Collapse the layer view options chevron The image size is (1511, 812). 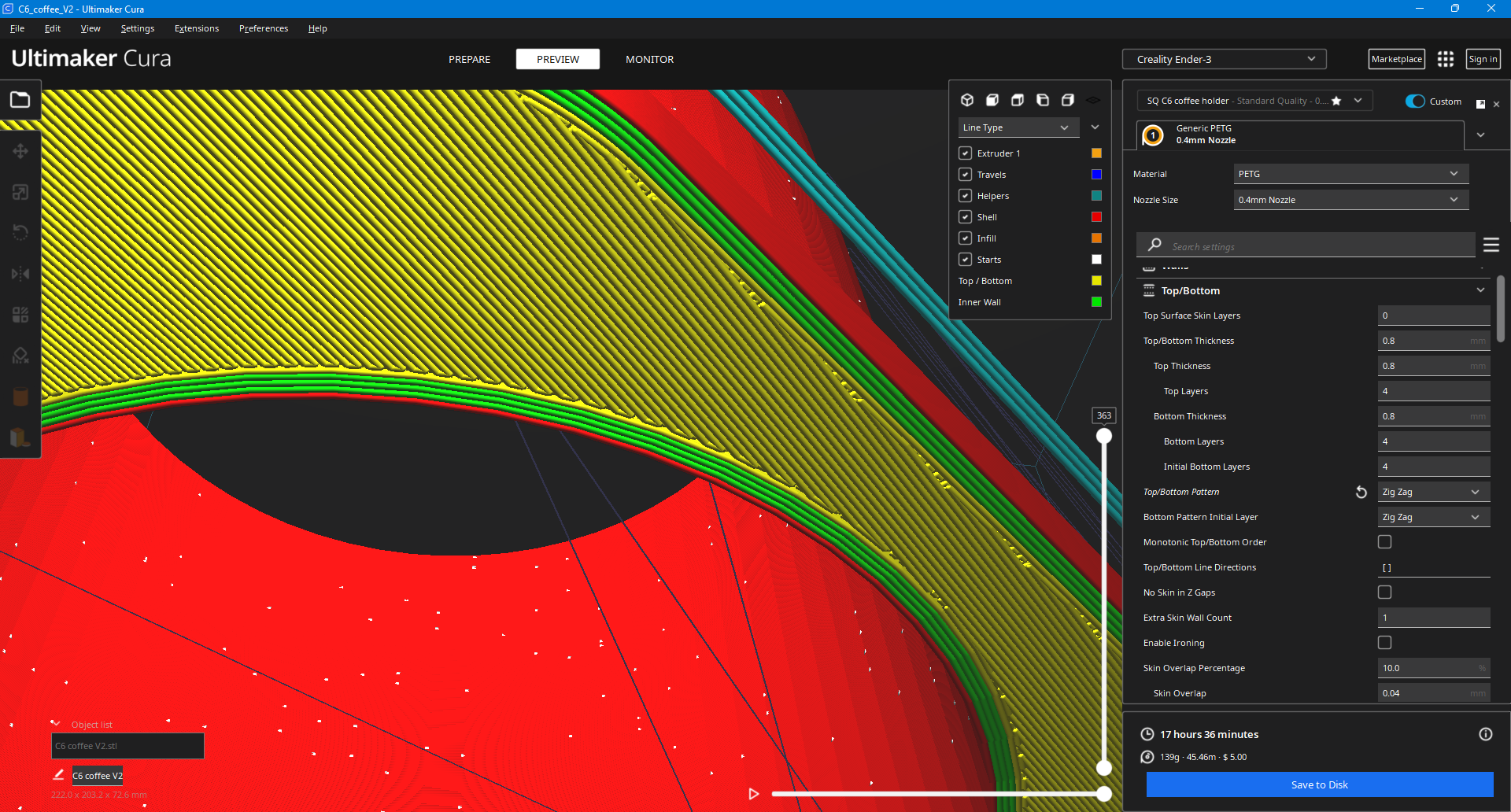pos(1095,127)
